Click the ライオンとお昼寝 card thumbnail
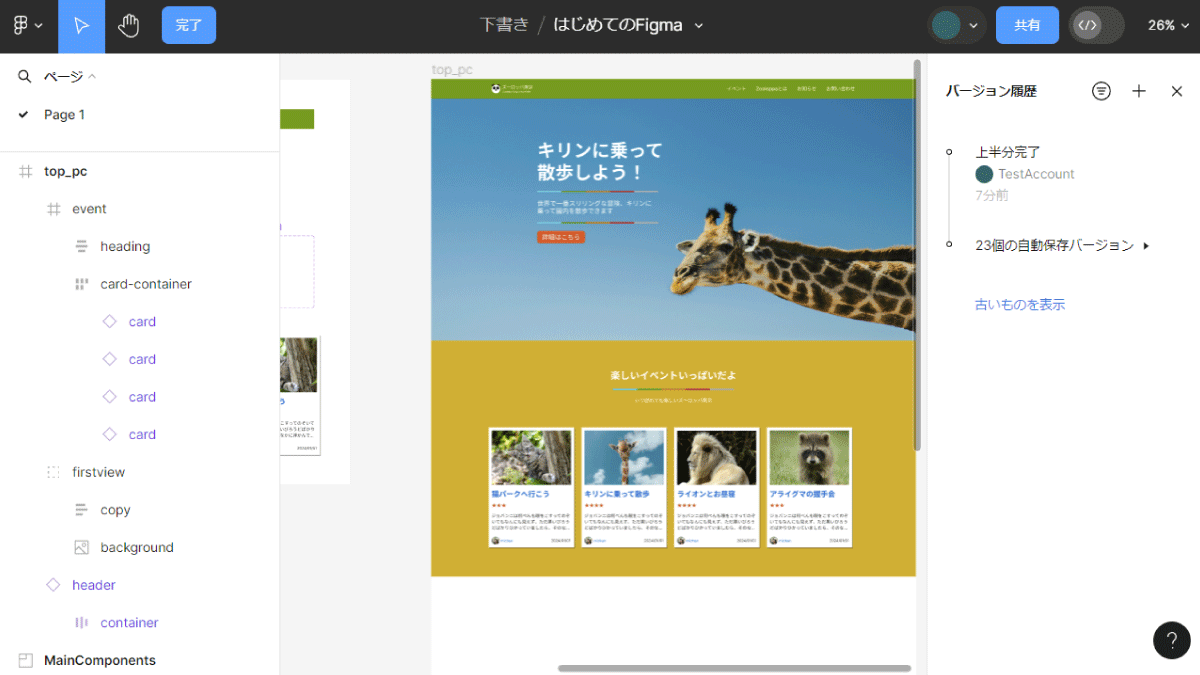This screenshot has height=675, width=1200. click(717, 458)
